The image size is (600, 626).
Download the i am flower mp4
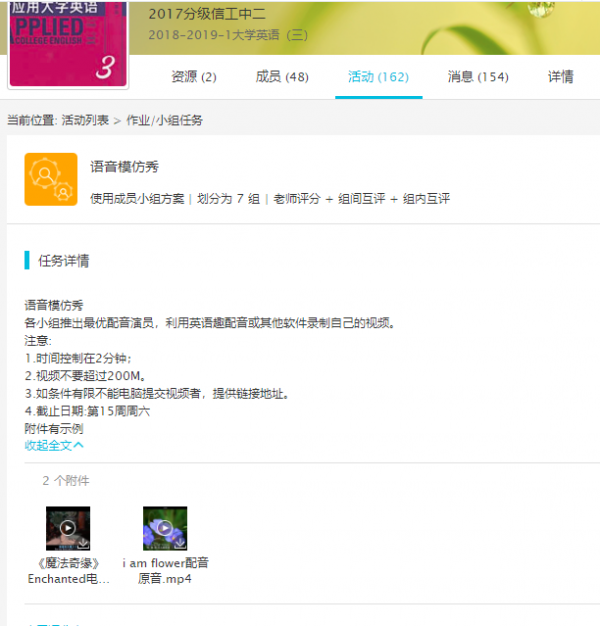pyautogui.click(x=180, y=543)
